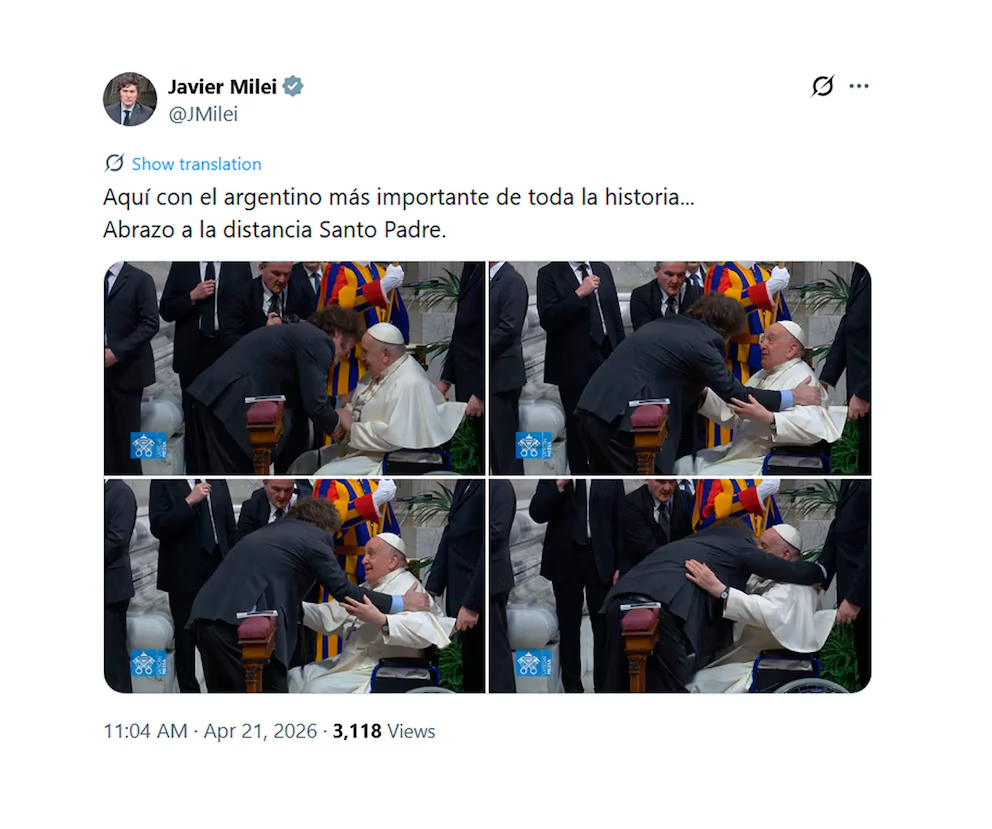Open the bottom-right hugging photo

pos(680,586)
